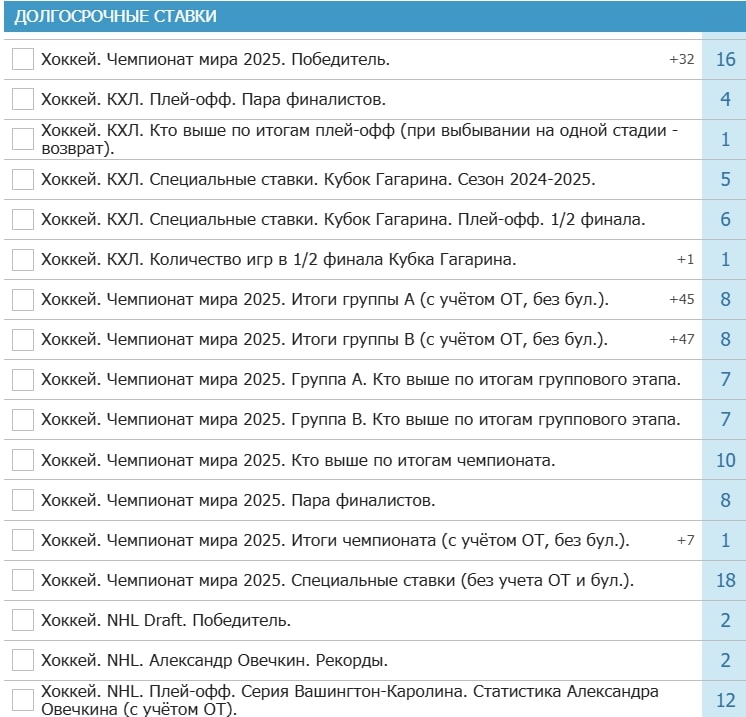The height and width of the screenshot is (717, 746).
Task: Click the +45 indicator on группы A row
Action: [x=682, y=299]
